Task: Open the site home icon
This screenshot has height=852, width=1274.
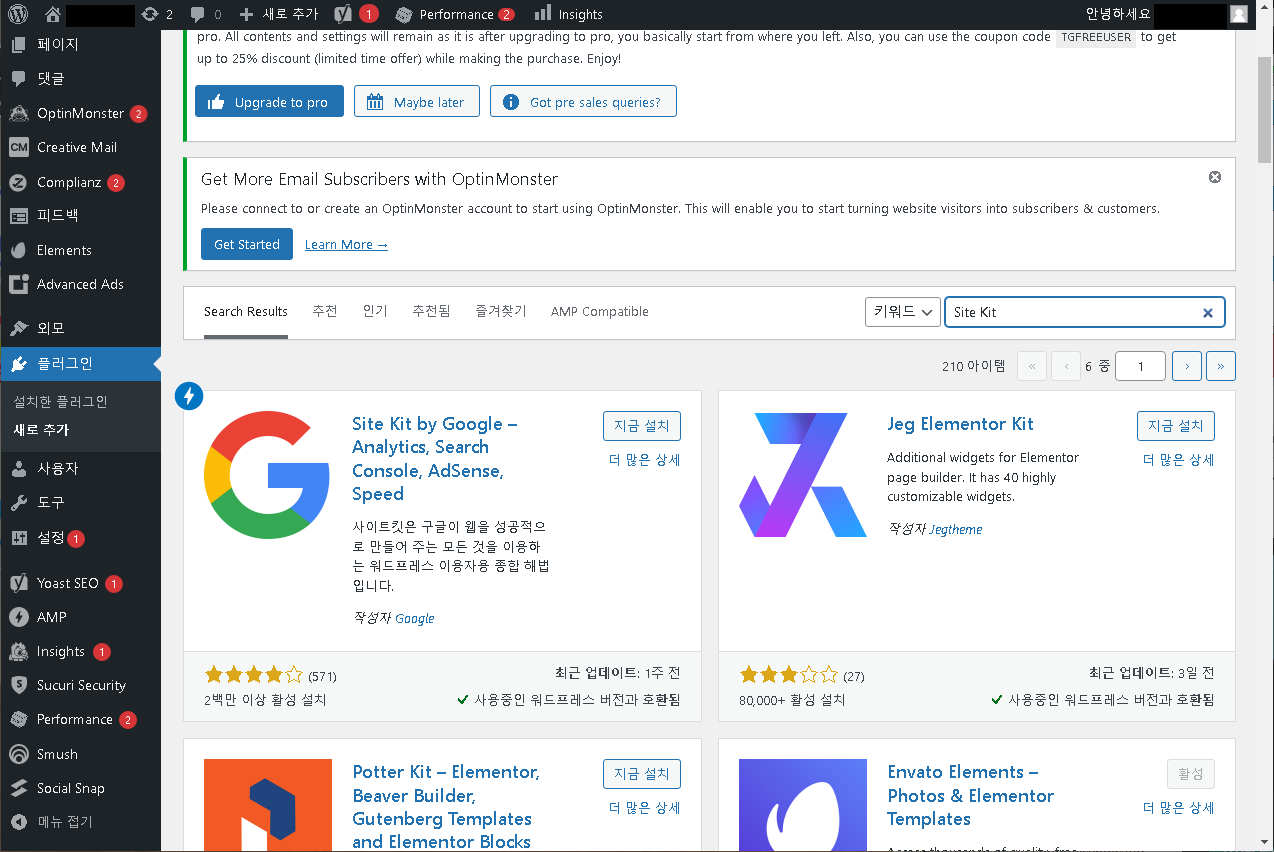Action: [53, 14]
